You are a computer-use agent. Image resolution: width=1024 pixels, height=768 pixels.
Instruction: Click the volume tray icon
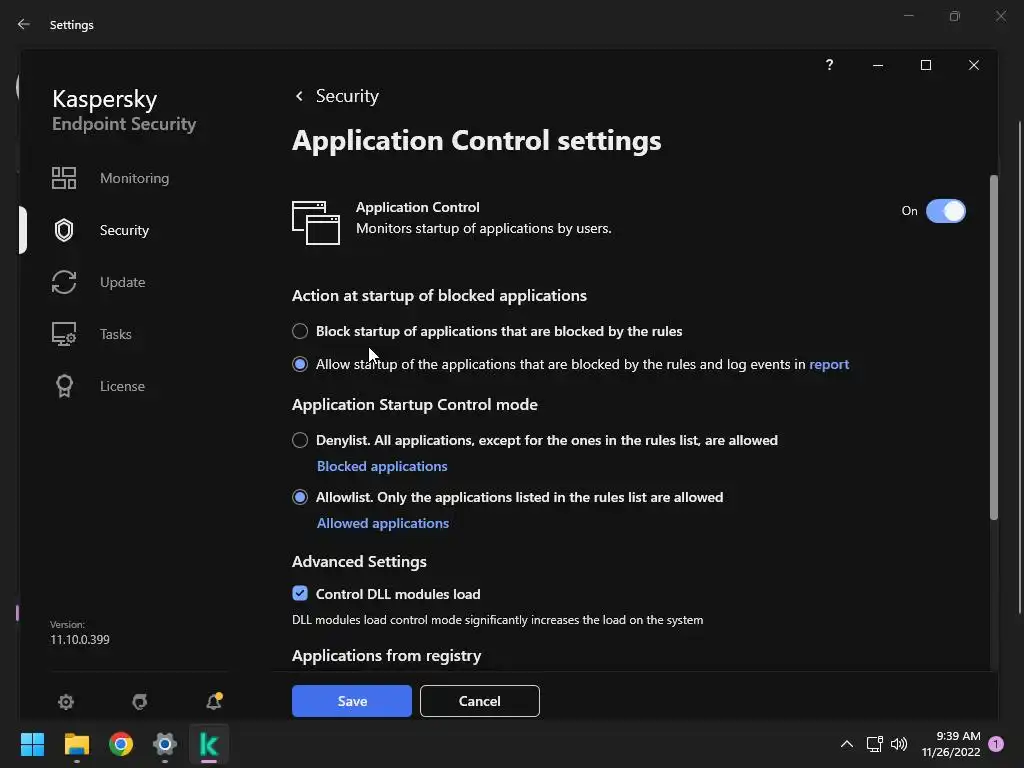pos(899,744)
